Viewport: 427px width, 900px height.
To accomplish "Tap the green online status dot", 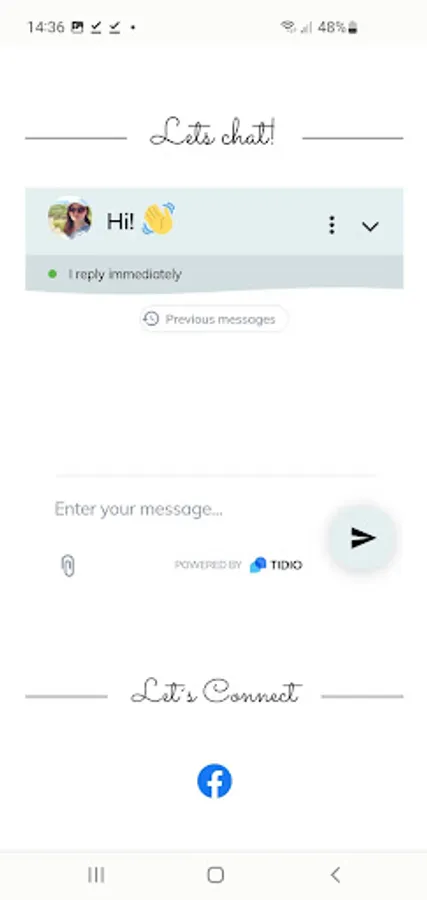I will point(52,274).
